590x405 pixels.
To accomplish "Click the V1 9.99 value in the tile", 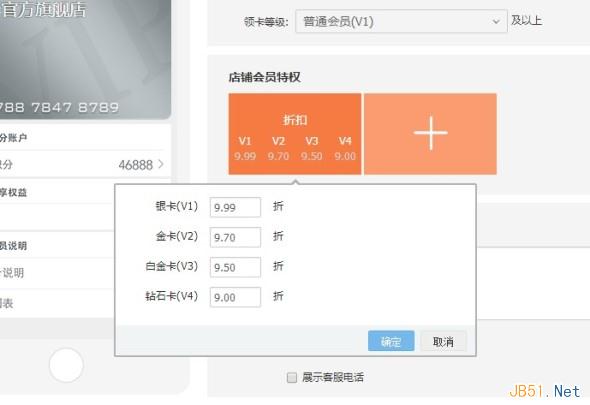I will (x=245, y=156).
